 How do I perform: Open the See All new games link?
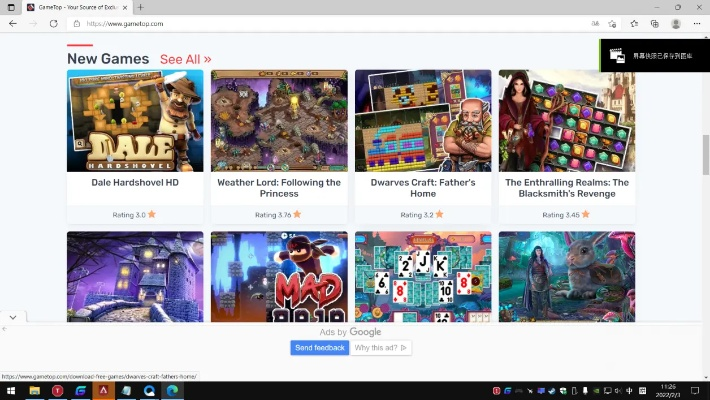[x=186, y=59]
